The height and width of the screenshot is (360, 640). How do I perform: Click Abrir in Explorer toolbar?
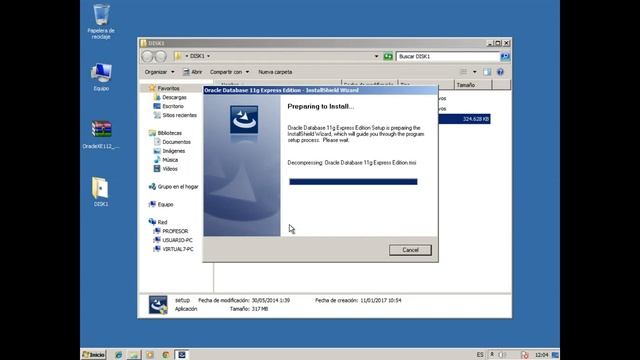[193, 72]
